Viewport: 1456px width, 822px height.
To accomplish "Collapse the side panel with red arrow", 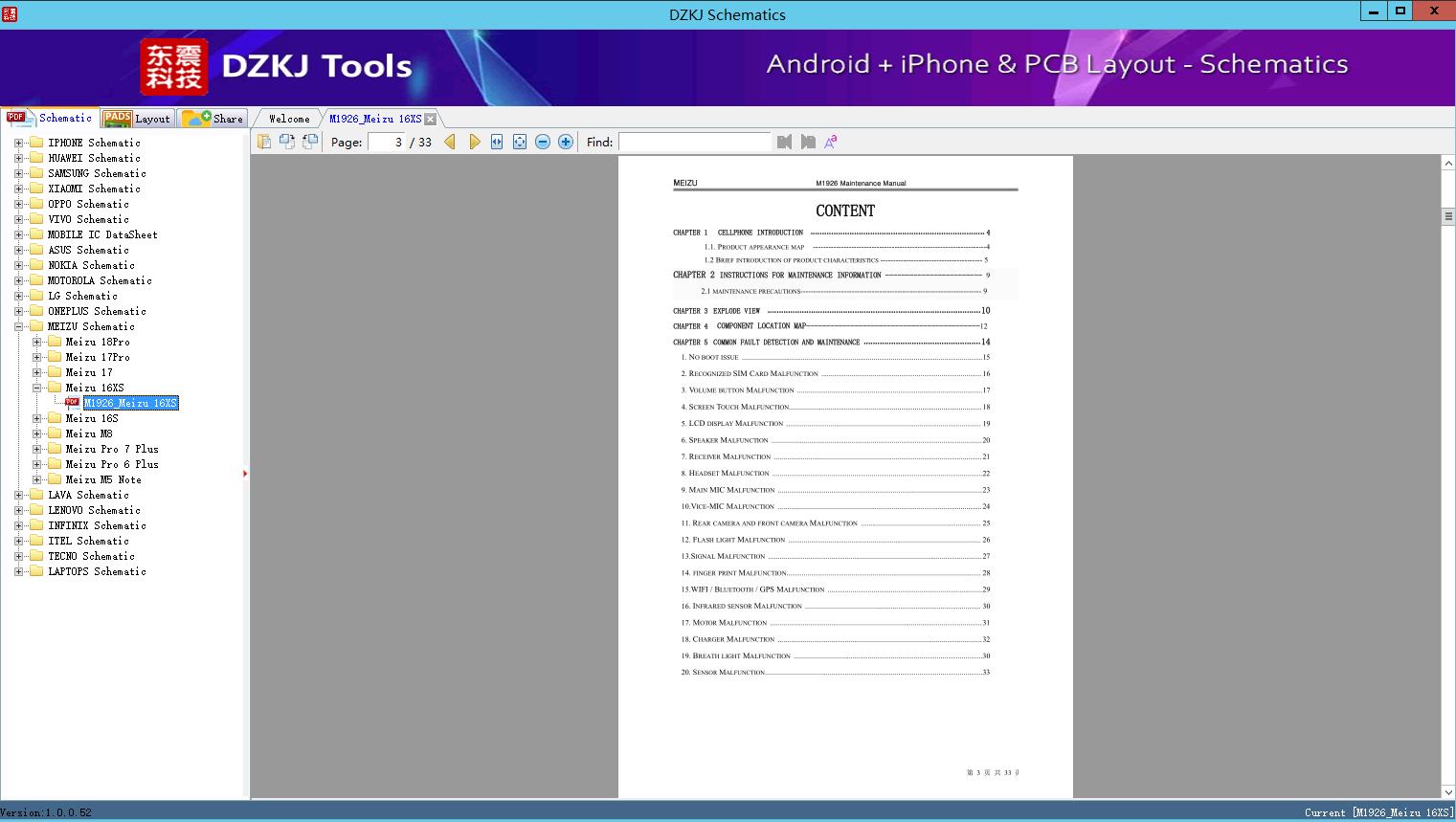I will [245, 473].
